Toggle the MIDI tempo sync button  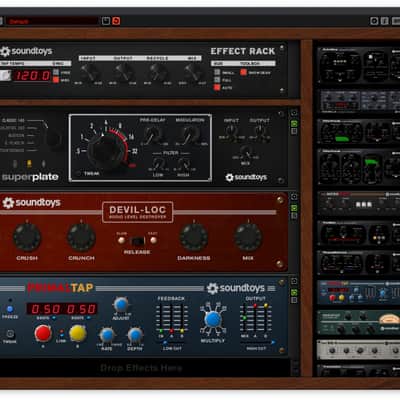(56, 80)
